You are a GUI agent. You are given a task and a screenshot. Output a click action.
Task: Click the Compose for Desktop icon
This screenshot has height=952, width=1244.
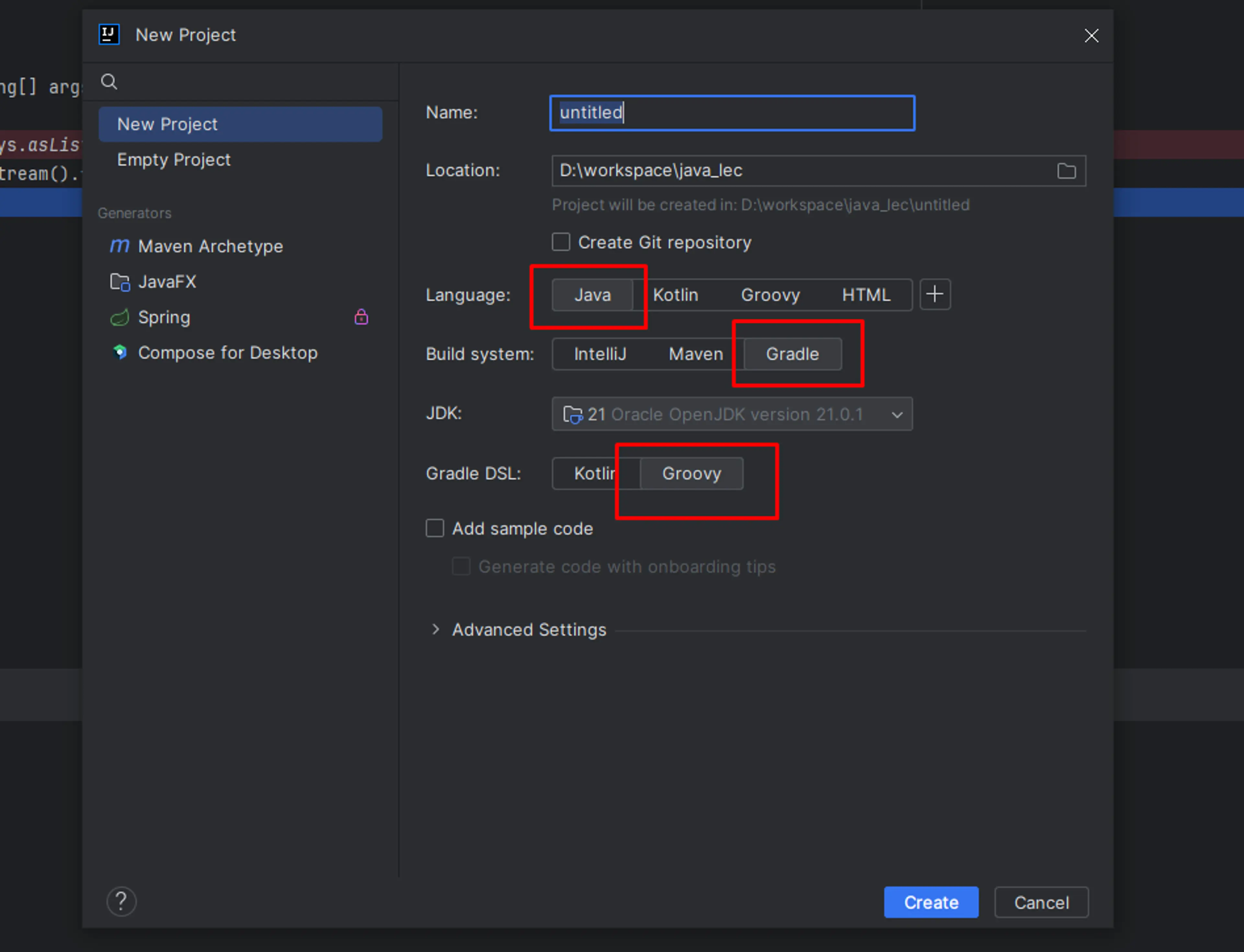(x=120, y=352)
